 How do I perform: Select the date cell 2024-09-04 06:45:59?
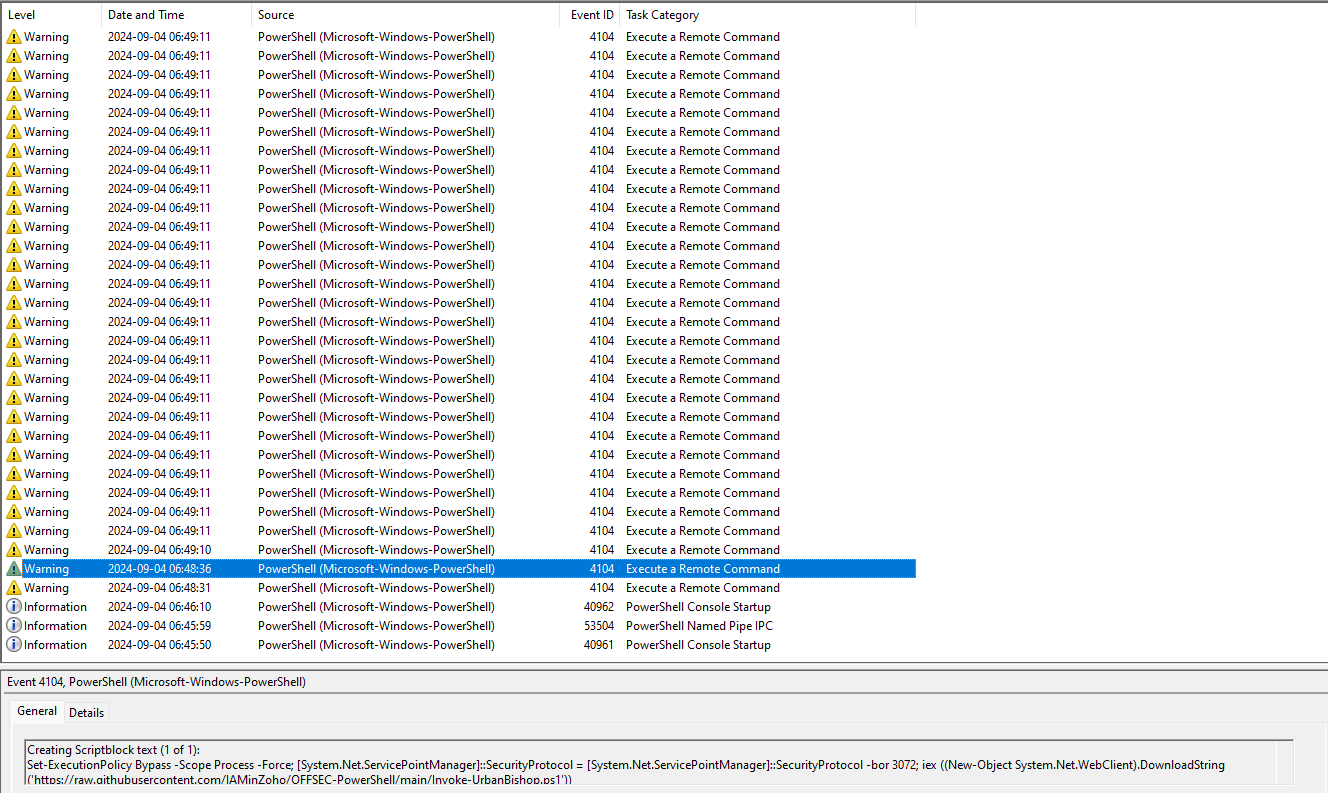click(159, 626)
